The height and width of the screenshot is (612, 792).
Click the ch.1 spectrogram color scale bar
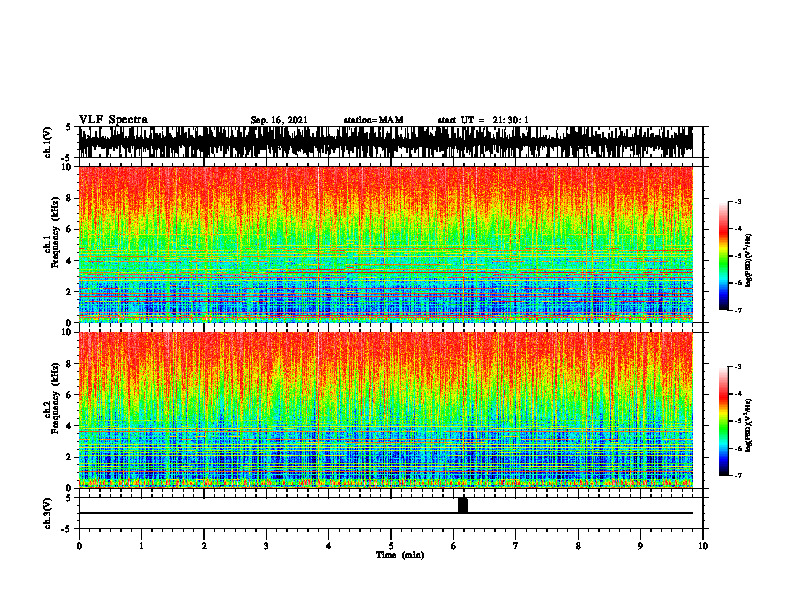pos(723,256)
